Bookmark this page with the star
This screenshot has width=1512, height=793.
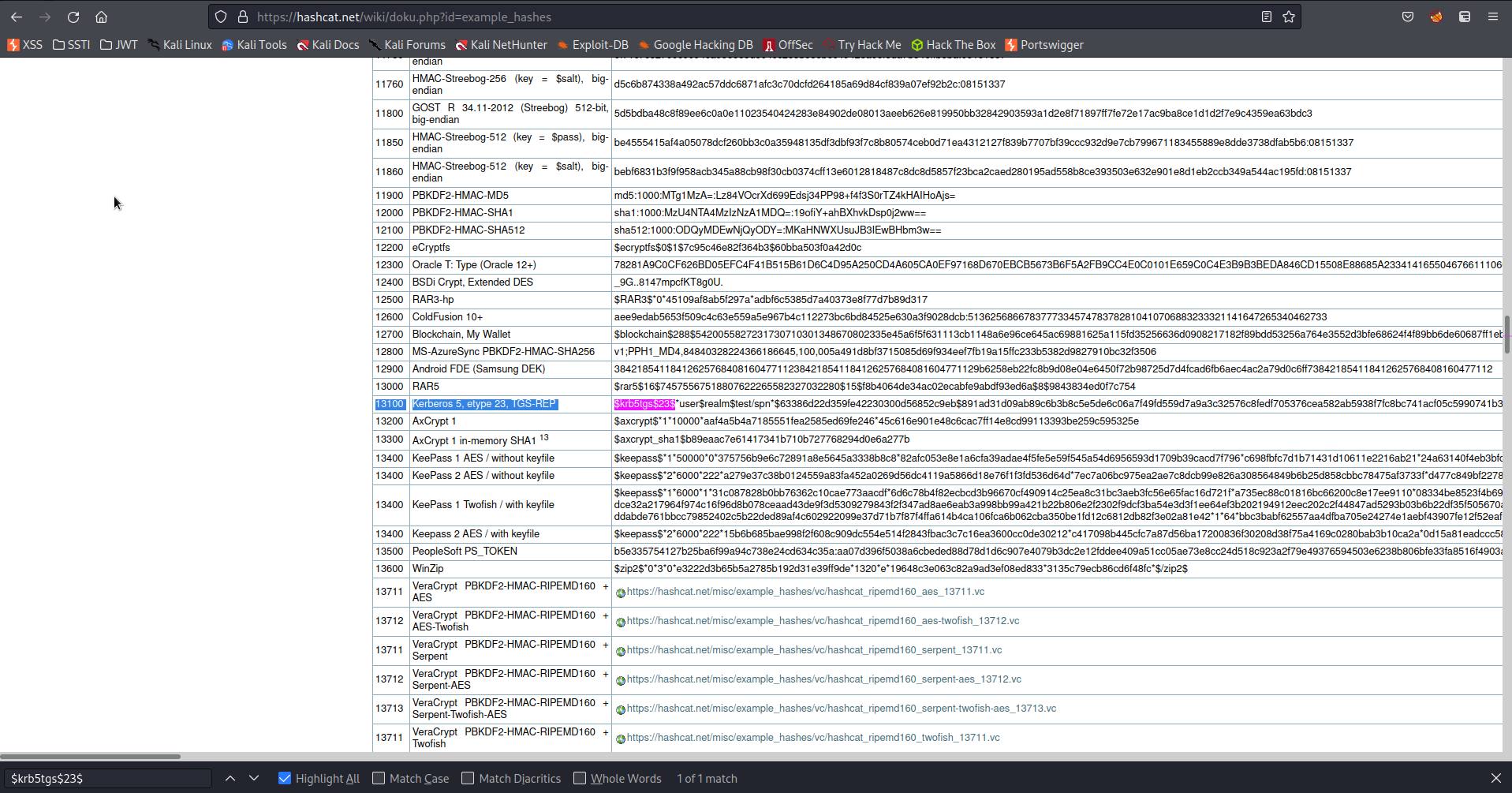(x=1289, y=17)
